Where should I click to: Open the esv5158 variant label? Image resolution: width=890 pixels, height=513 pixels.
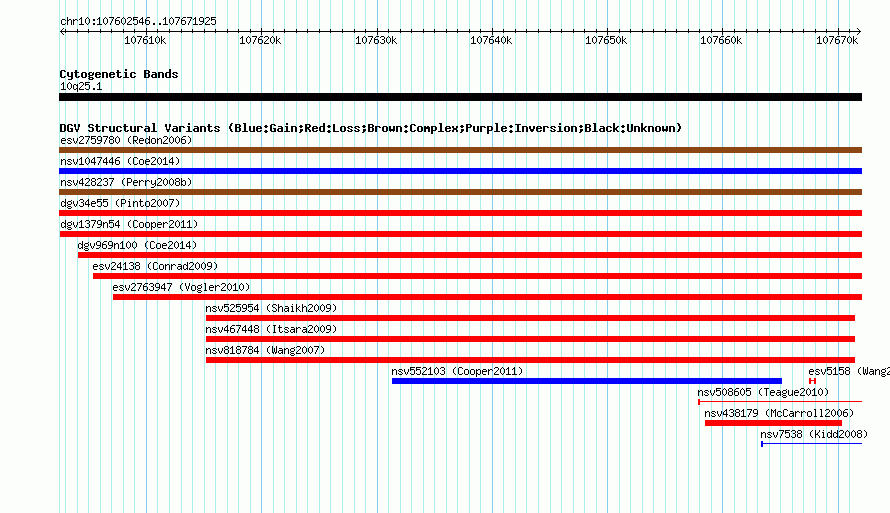tap(849, 371)
